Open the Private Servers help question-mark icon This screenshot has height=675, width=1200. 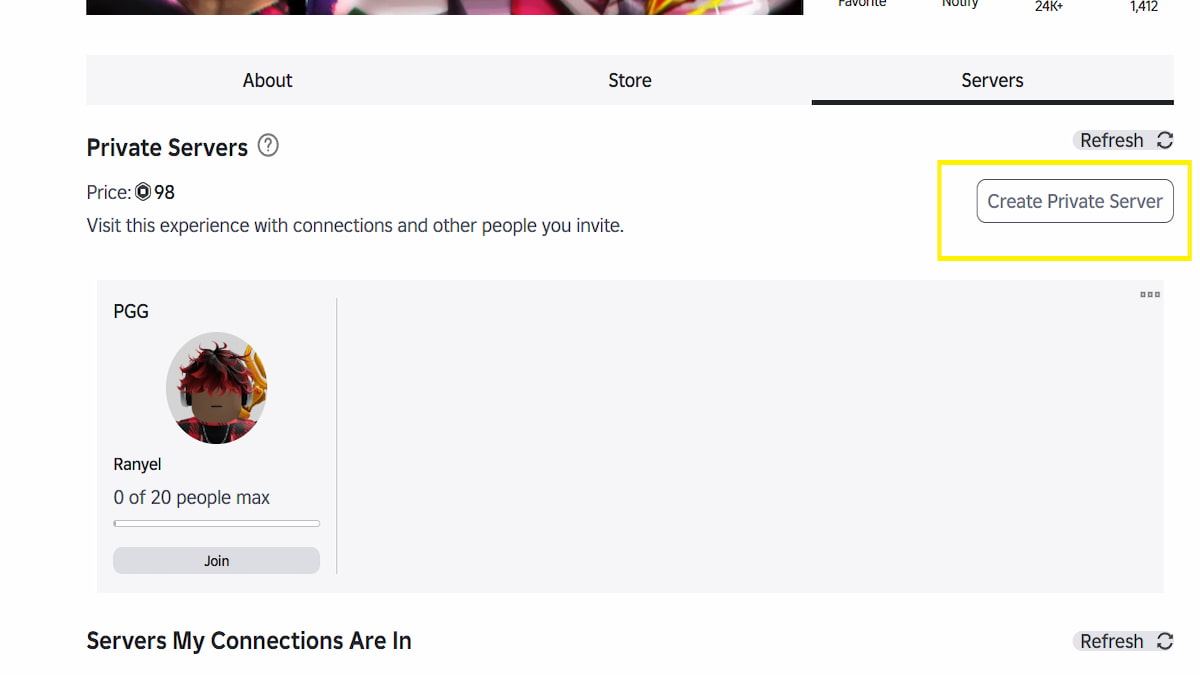268,146
